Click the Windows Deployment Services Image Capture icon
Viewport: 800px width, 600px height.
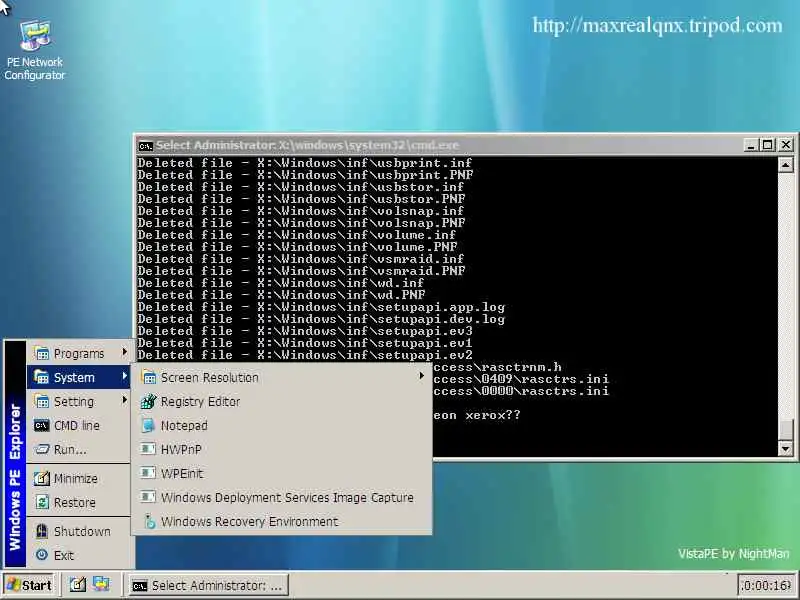pos(148,497)
